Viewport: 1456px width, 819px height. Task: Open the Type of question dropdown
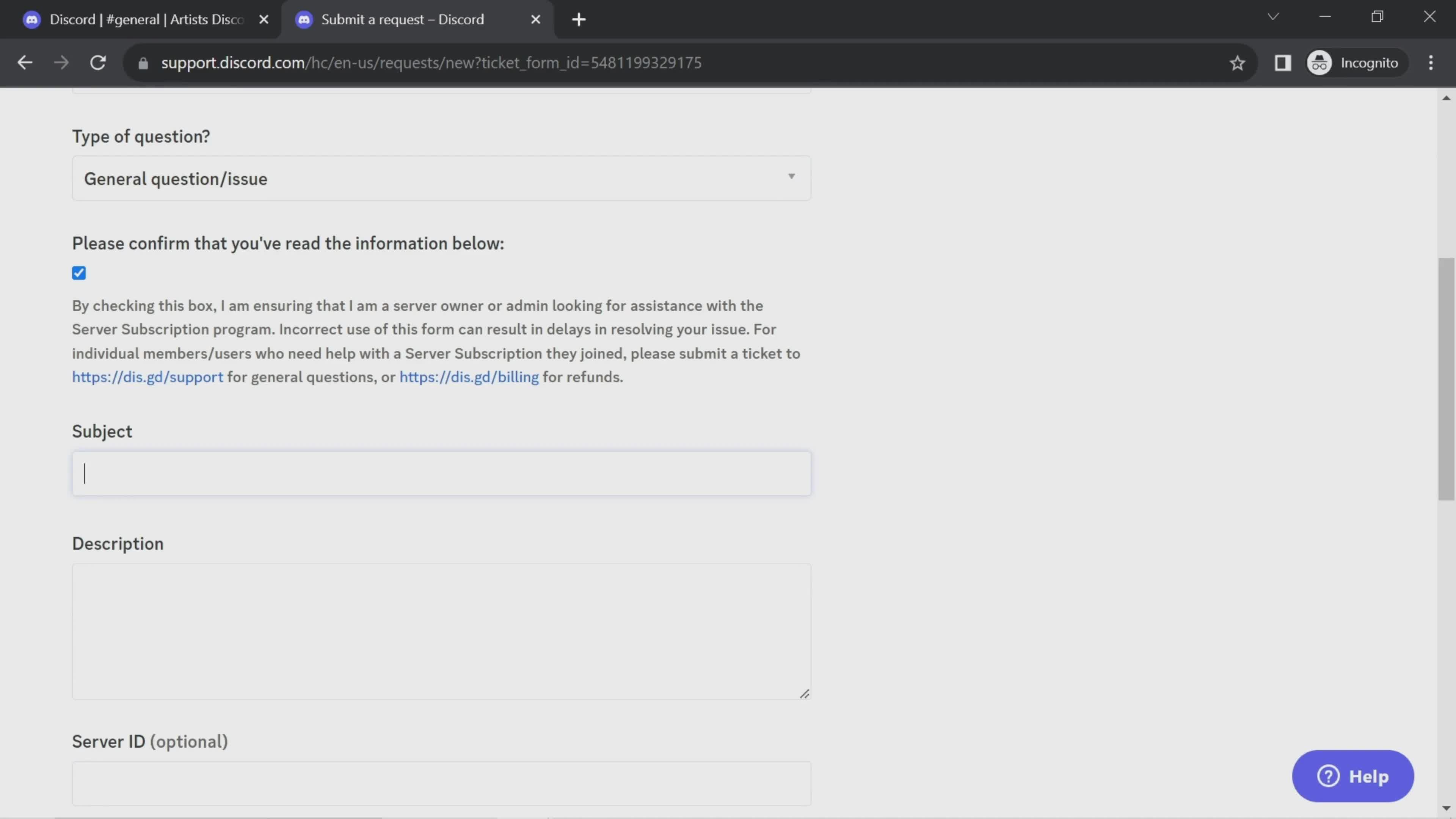point(441,179)
